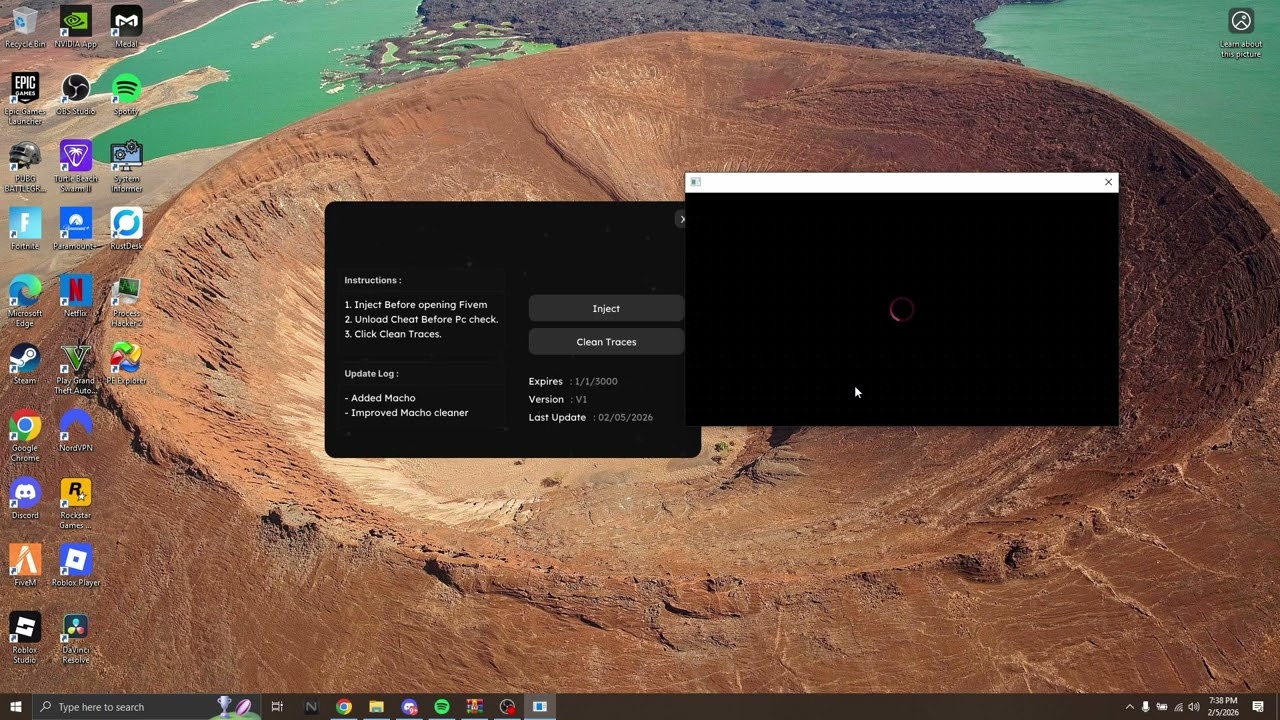
Task: Open the Recycle Bin desktop icon
Action: [x=25, y=27]
